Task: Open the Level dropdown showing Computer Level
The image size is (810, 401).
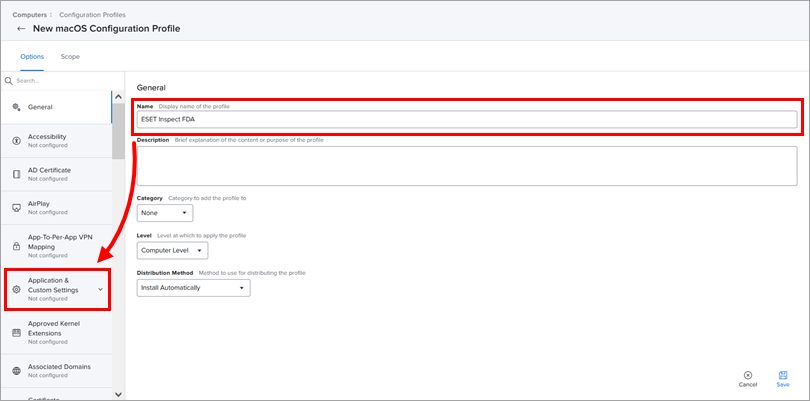Action: (x=172, y=251)
